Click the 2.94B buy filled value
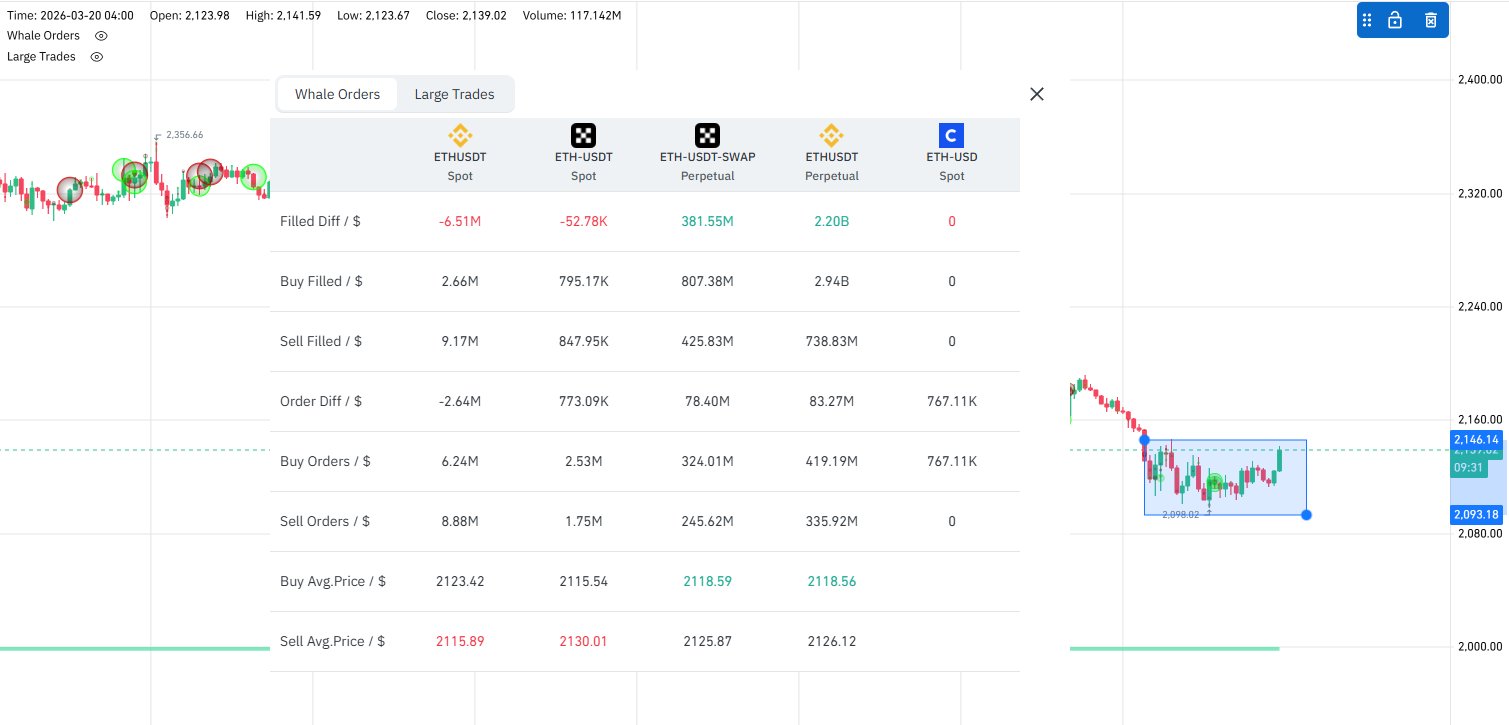Viewport: 1509px width, 725px height. [831, 281]
